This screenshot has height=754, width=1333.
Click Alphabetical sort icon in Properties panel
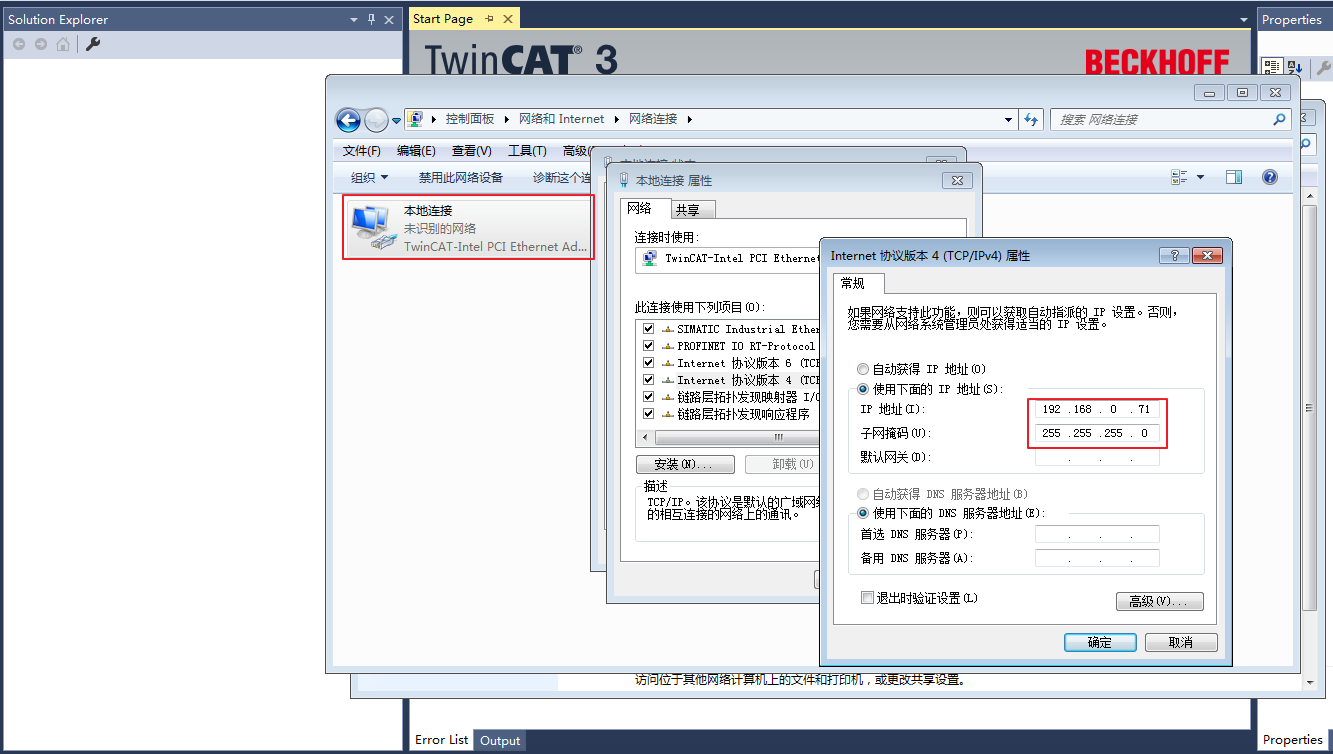(x=1294, y=67)
